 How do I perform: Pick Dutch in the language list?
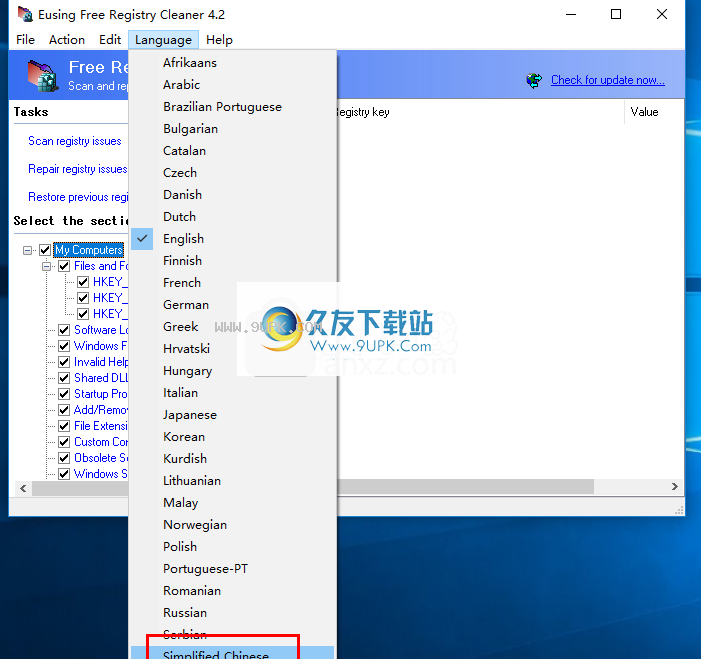tap(232, 217)
